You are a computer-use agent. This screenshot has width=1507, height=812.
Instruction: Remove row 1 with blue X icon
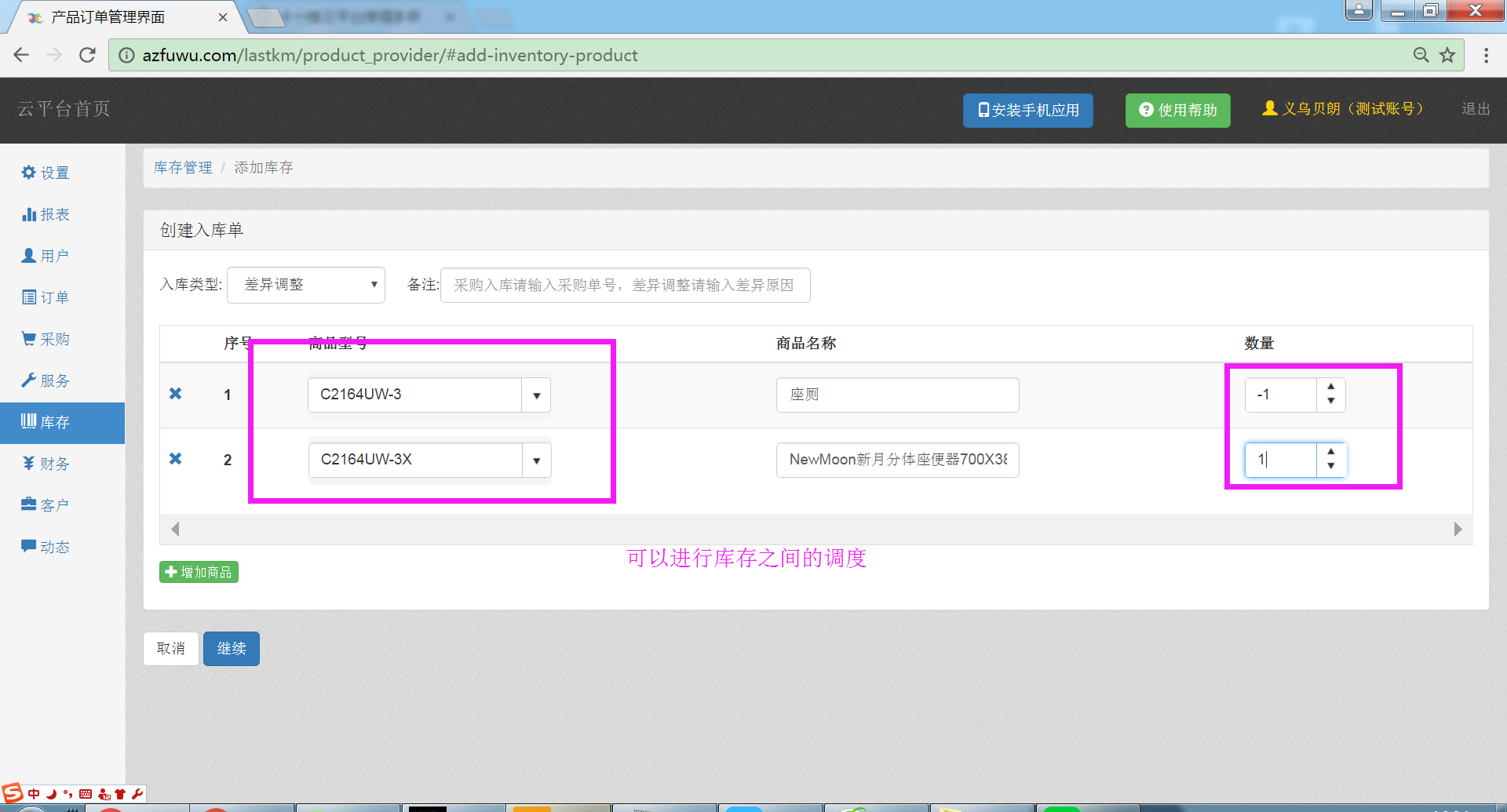tap(176, 394)
